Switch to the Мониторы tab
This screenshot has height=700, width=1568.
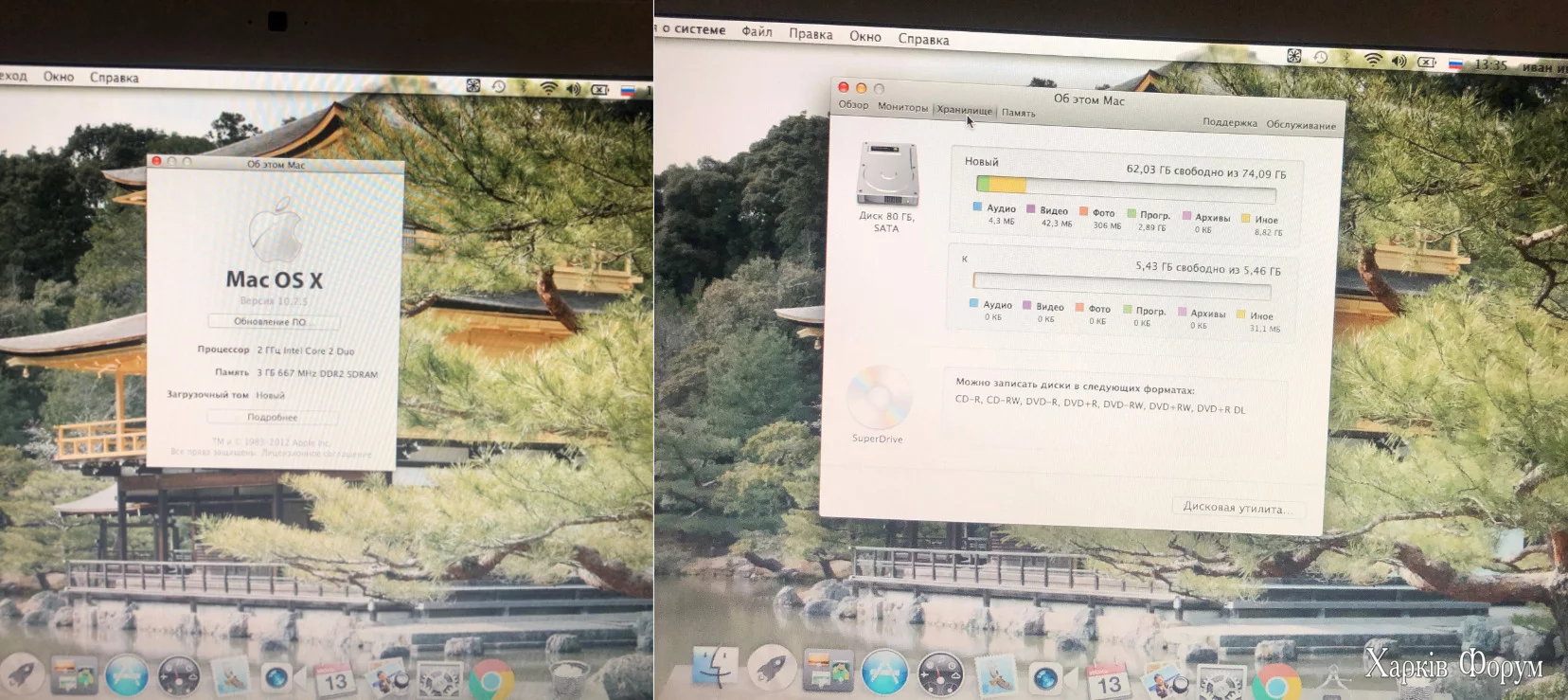point(902,107)
